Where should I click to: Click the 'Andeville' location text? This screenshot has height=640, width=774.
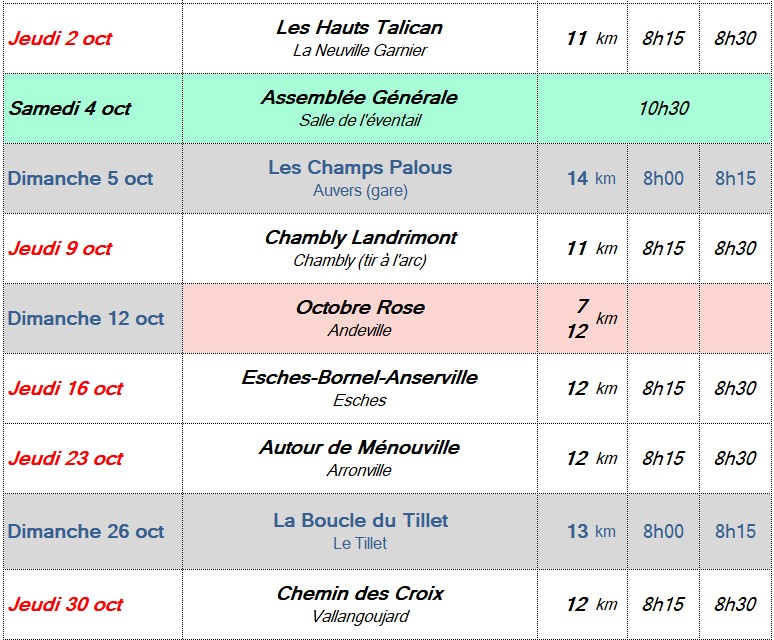360,330
